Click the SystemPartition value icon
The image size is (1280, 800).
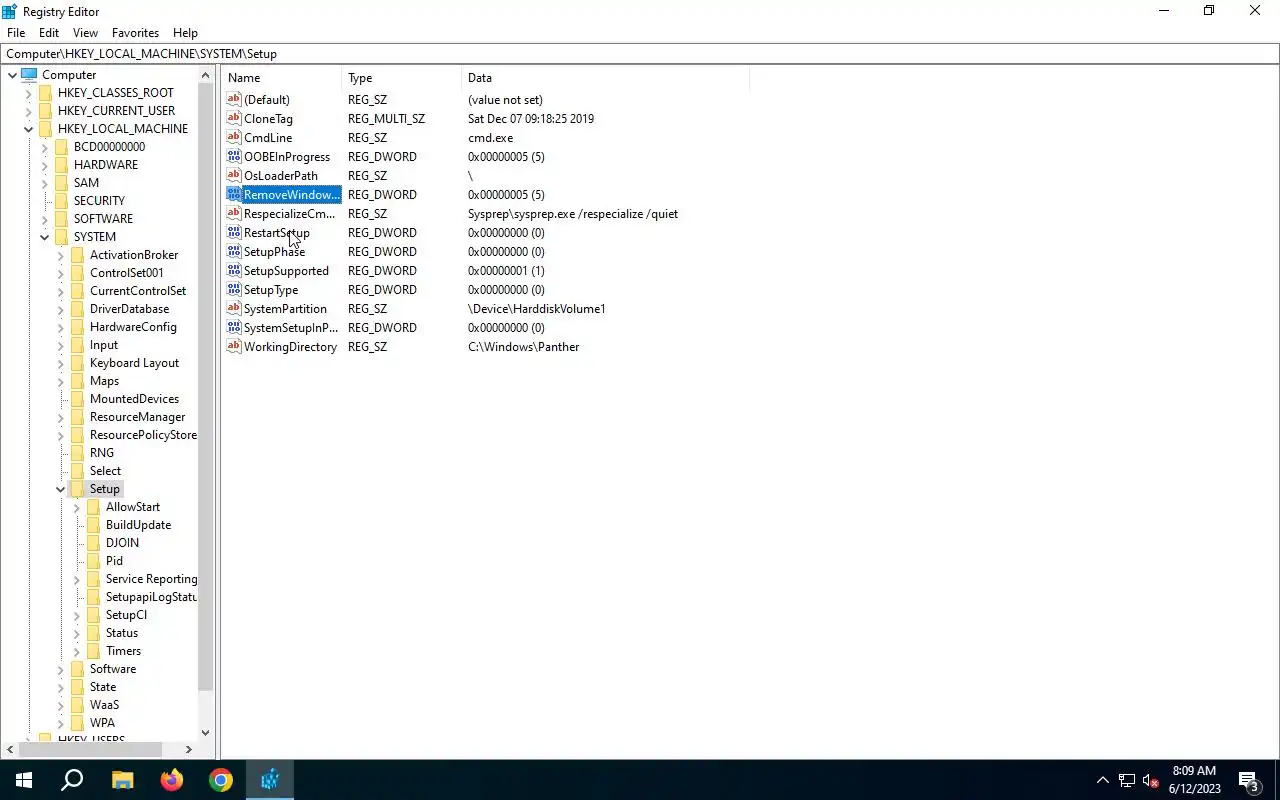pyautogui.click(x=234, y=308)
